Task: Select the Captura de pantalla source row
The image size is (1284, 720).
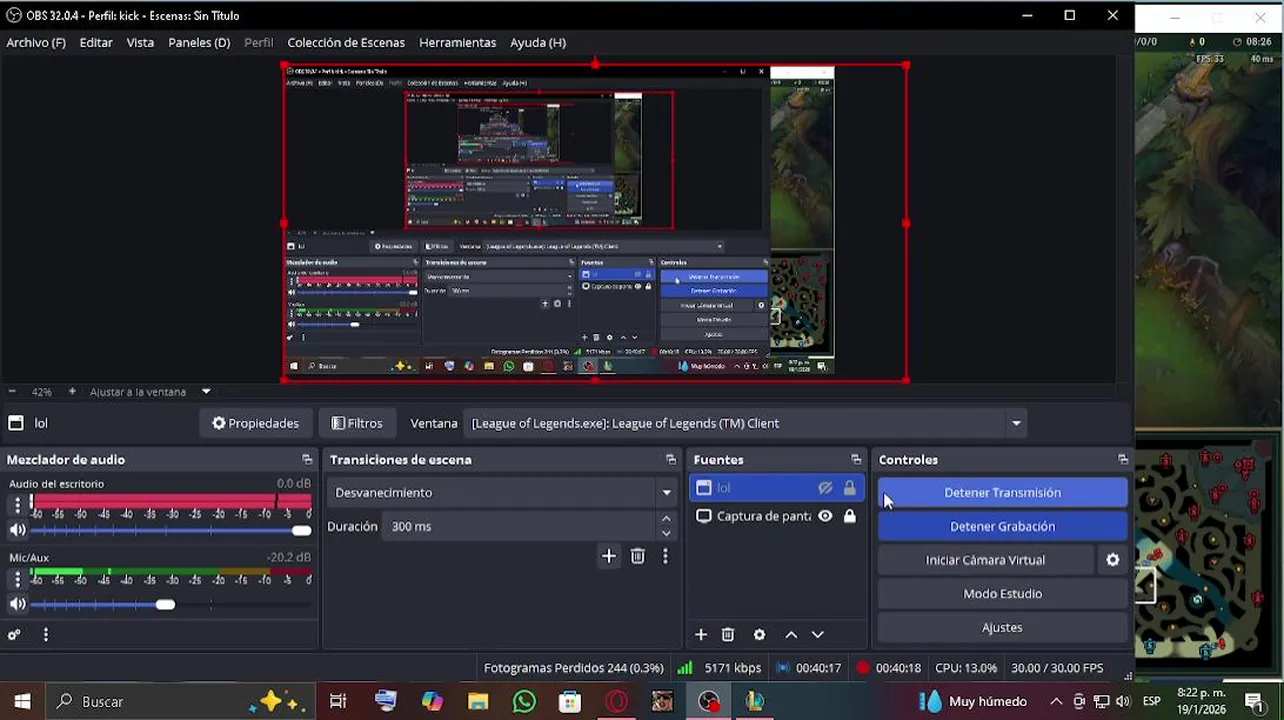Action: click(x=776, y=516)
